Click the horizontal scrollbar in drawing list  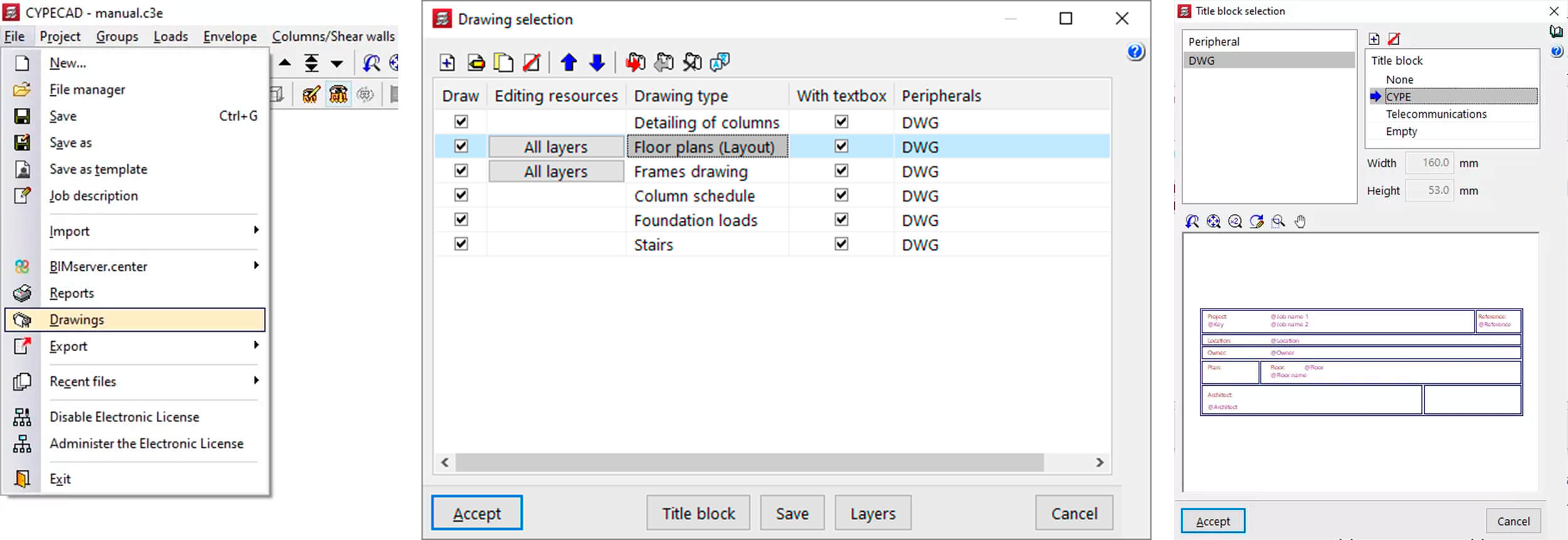(x=750, y=462)
